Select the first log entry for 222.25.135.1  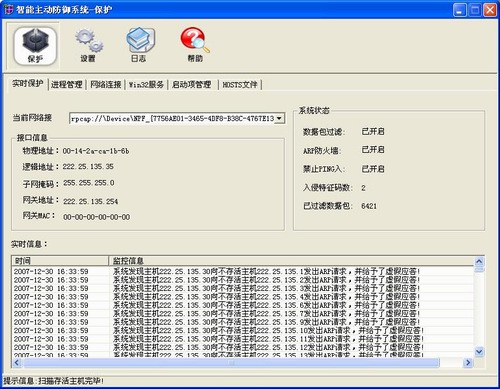[x=243, y=271]
